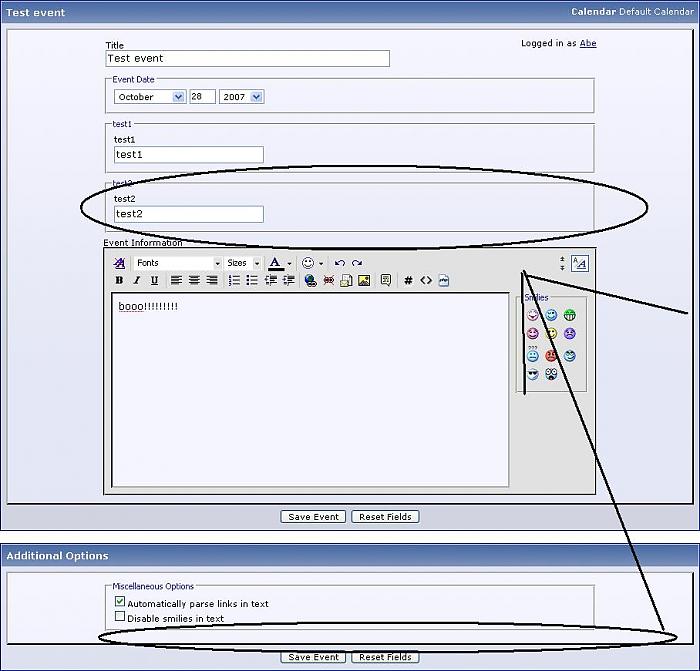Center-align text in the editor
The width and height of the screenshot is (700, 671).
coord(194,281)
